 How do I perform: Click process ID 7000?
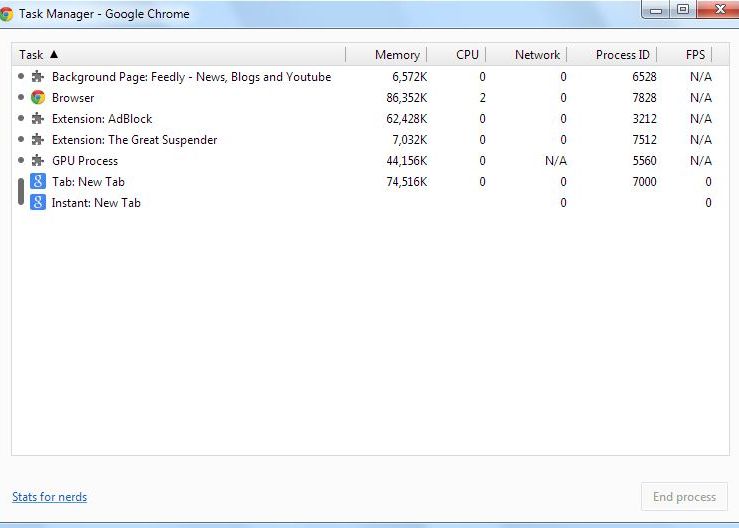point(644,182)
